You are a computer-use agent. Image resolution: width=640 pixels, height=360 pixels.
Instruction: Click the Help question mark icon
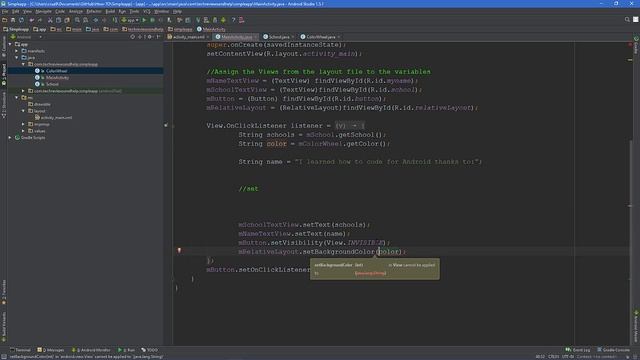[233, 20]
